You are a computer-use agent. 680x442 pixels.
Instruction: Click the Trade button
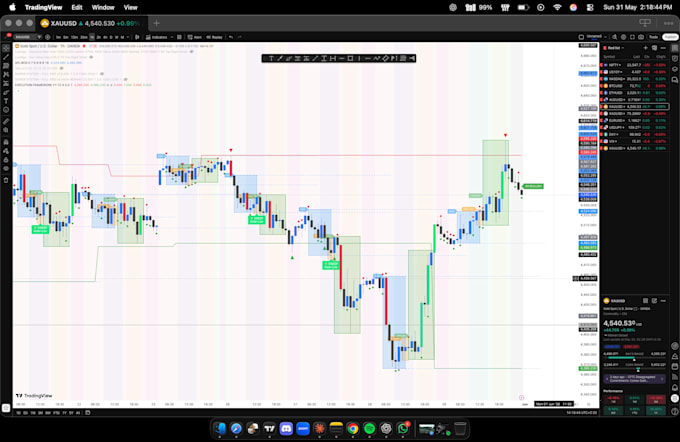coord(653,37)
